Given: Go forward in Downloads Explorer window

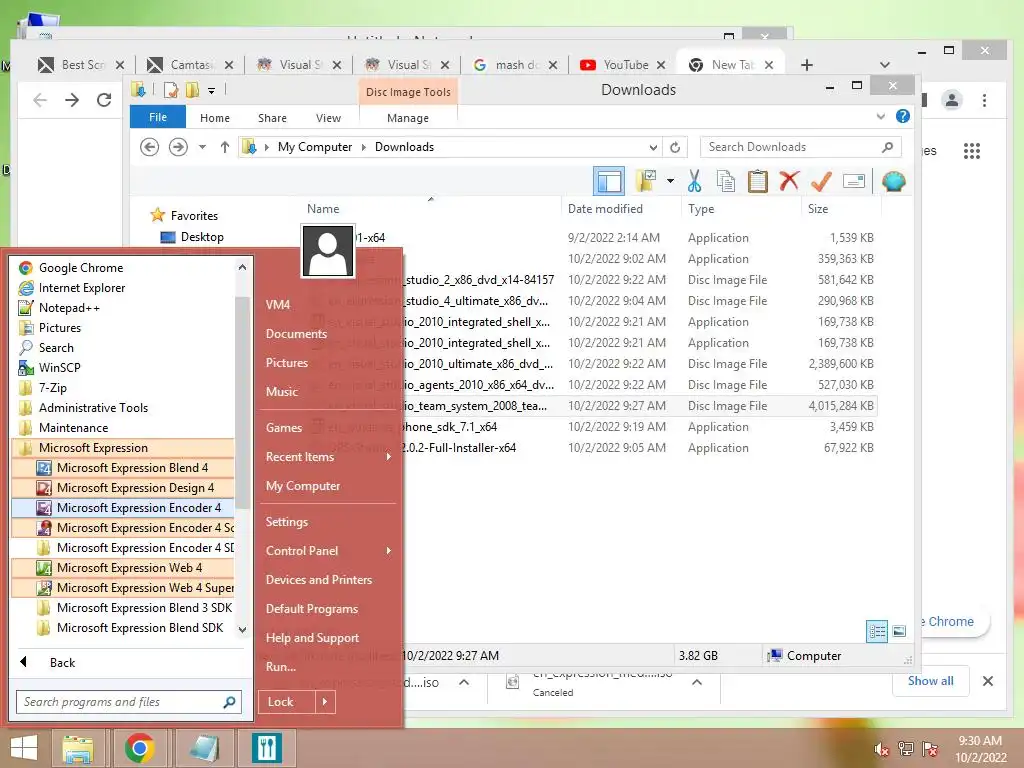Looking at the screenshot, I should (x=178, y=147).
